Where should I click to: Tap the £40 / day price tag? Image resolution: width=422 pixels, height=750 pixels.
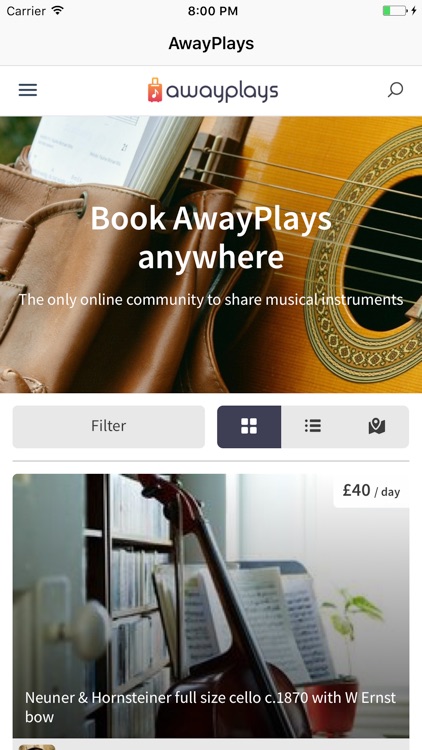tap(371, 491)
